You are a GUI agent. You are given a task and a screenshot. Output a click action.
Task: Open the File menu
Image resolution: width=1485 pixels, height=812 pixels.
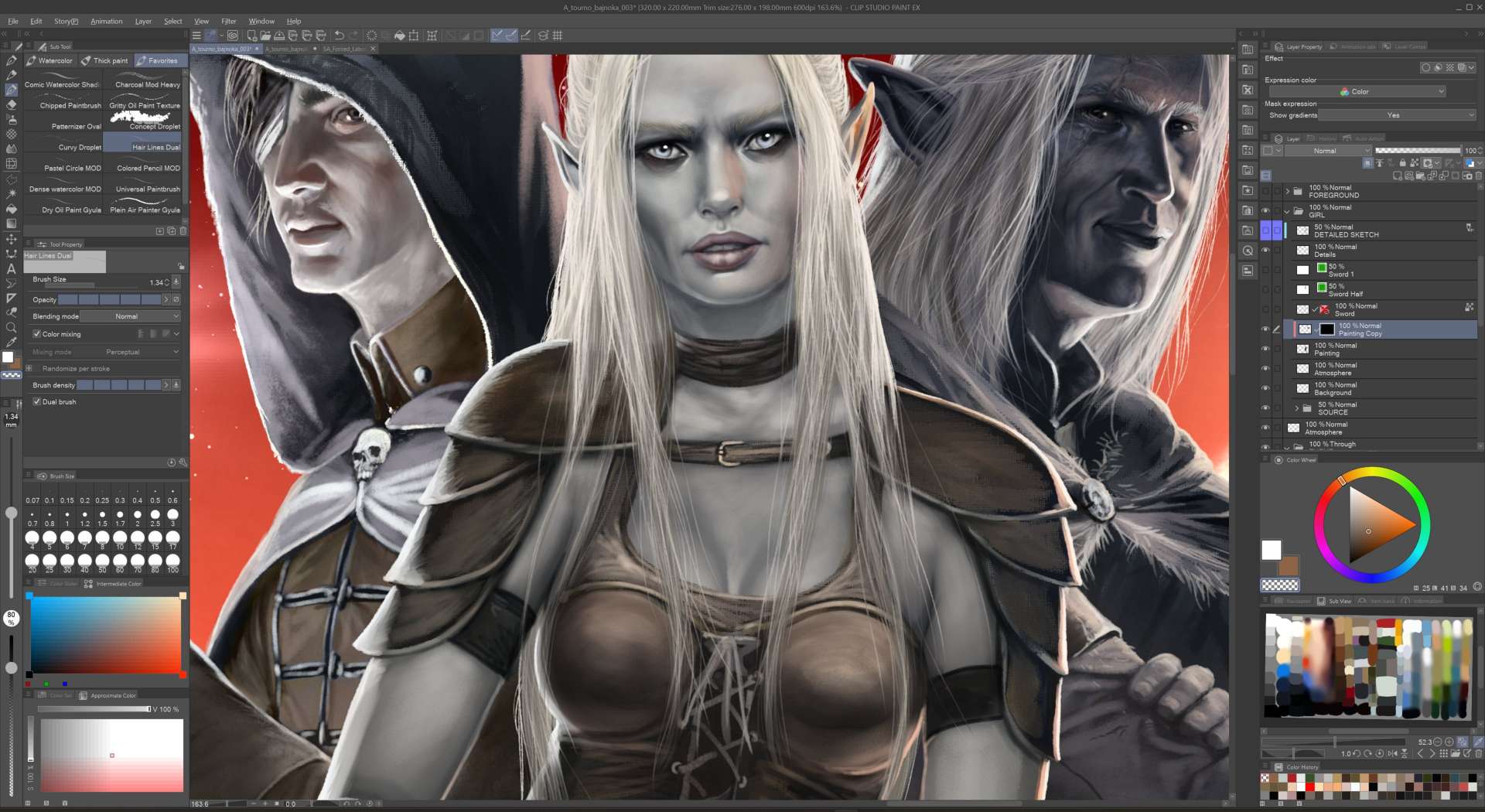pos(13,21)
